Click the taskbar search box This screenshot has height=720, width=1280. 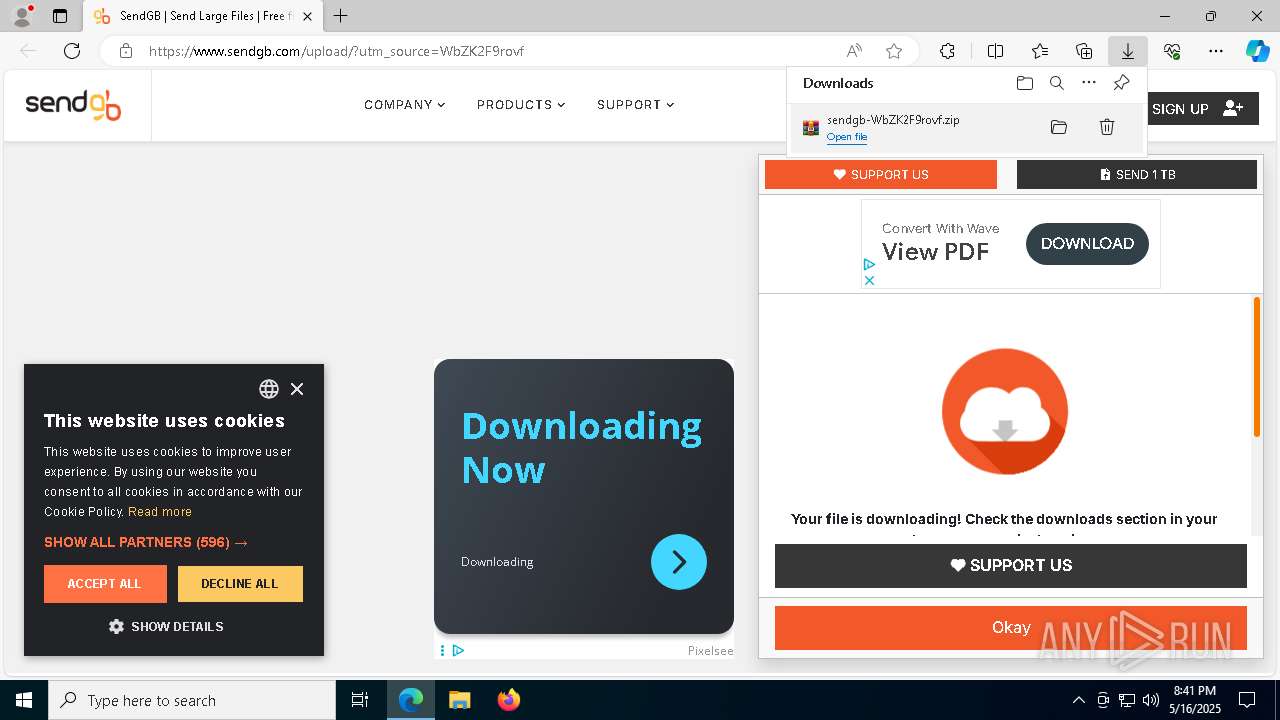[192, 701]
